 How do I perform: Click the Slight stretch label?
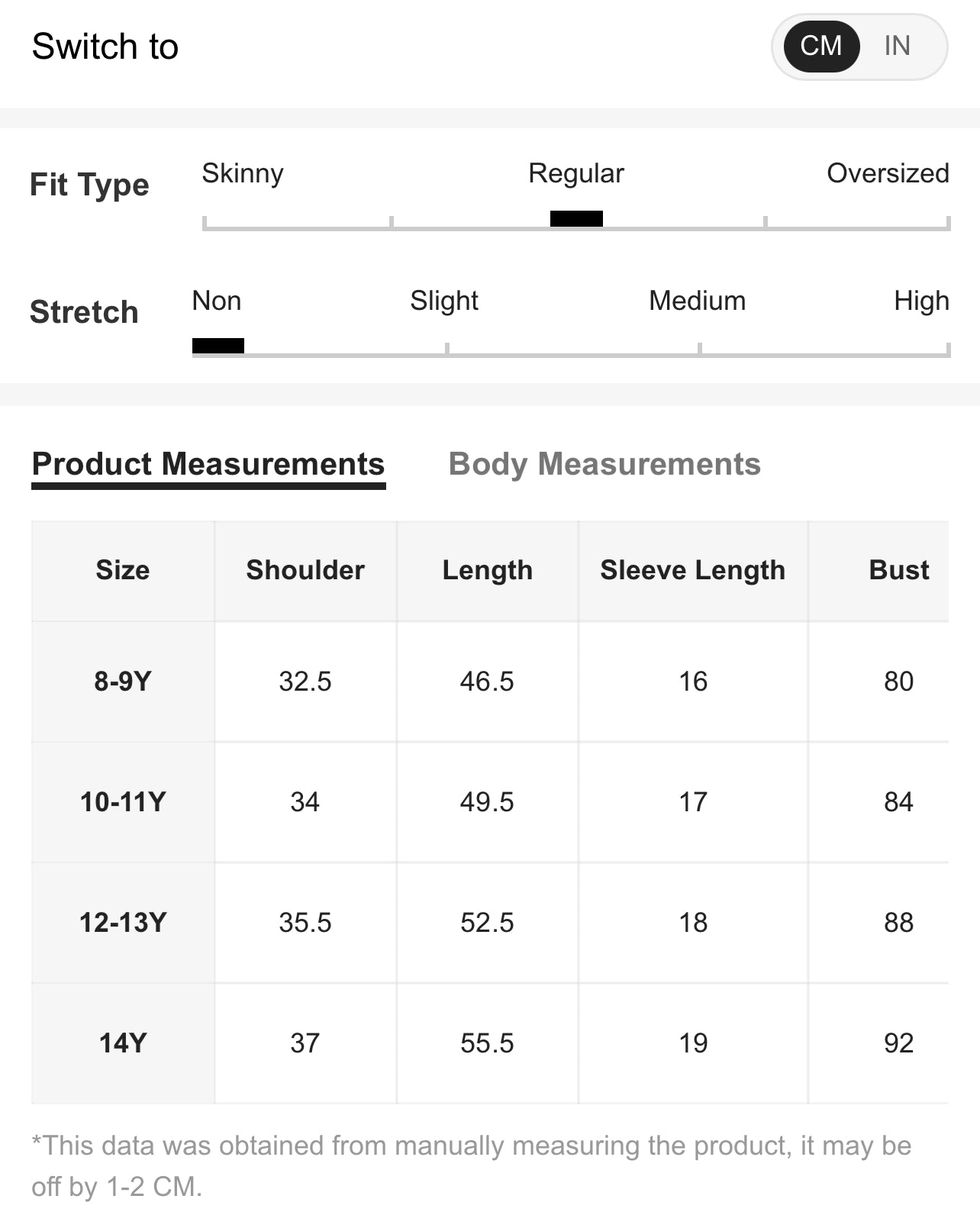[444, 301]
